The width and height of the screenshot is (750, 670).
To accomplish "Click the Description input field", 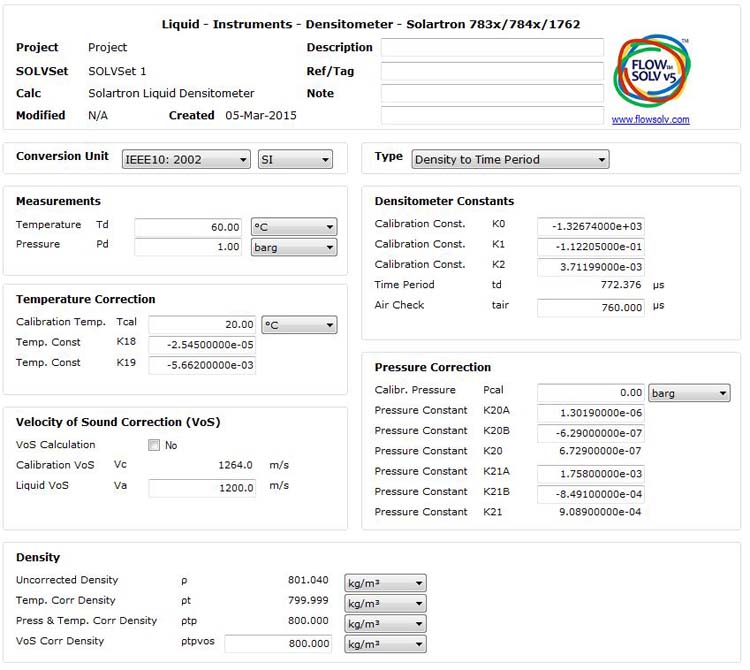I will [x=492, y=47].
